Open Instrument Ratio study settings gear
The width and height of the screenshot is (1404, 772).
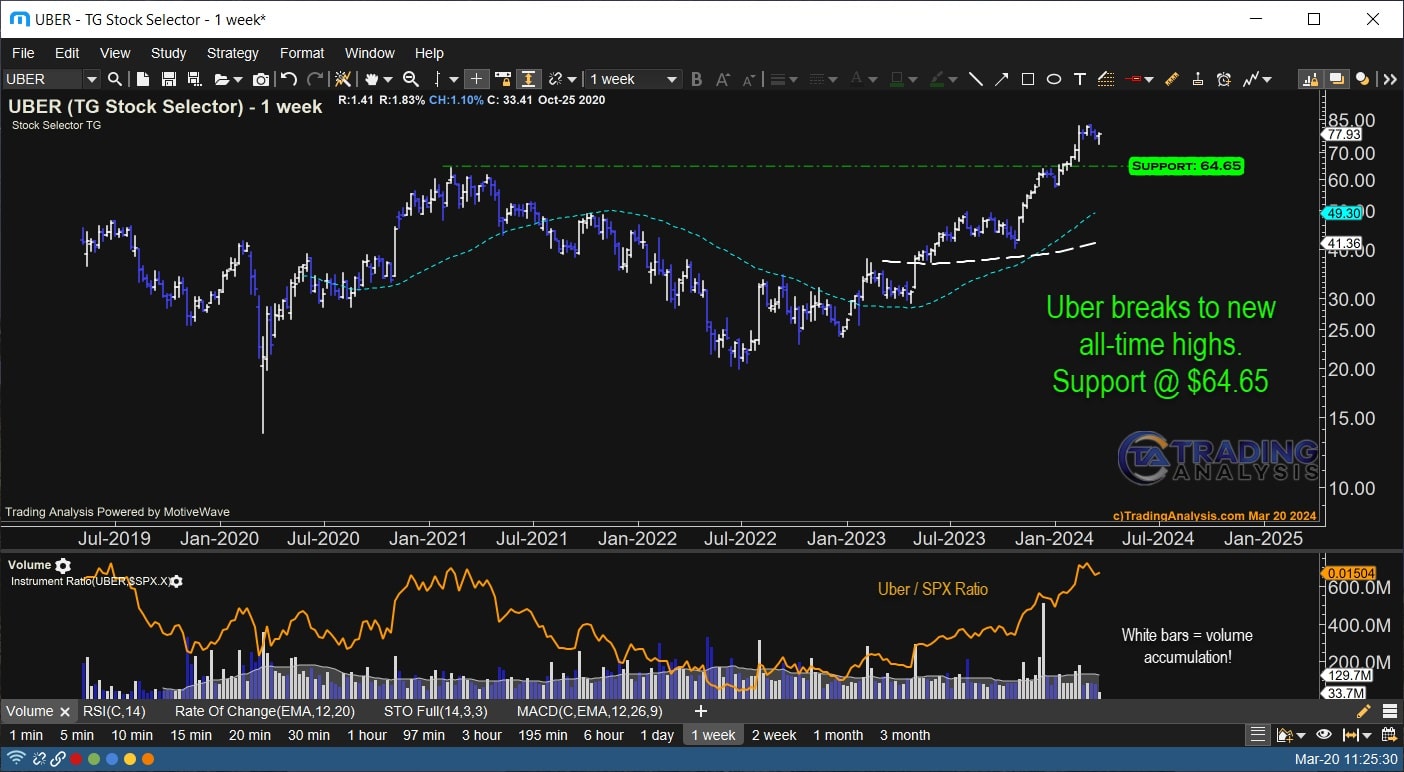click(176, 581)
